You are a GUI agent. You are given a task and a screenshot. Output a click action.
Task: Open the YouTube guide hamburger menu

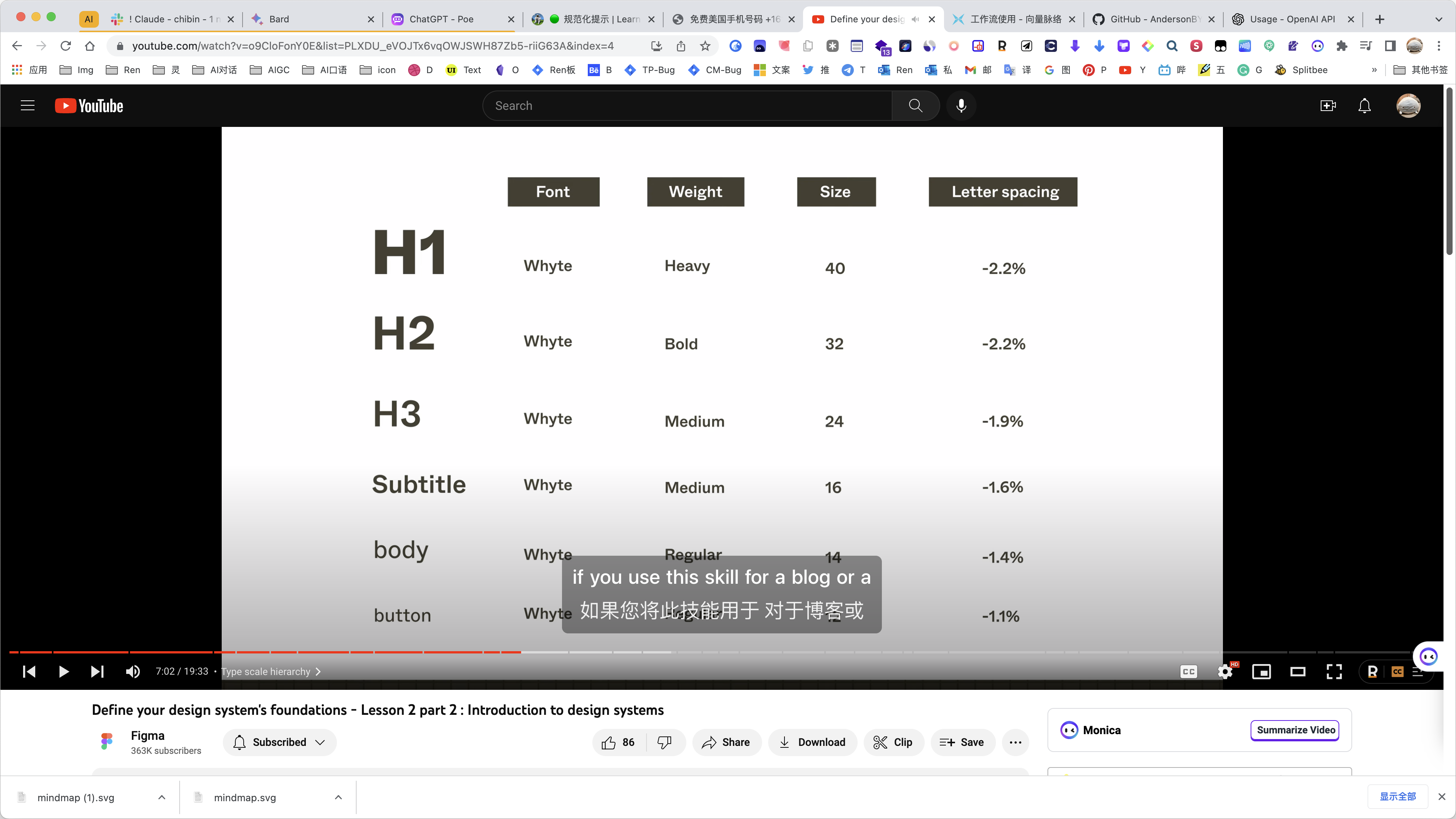click(28, 106)
